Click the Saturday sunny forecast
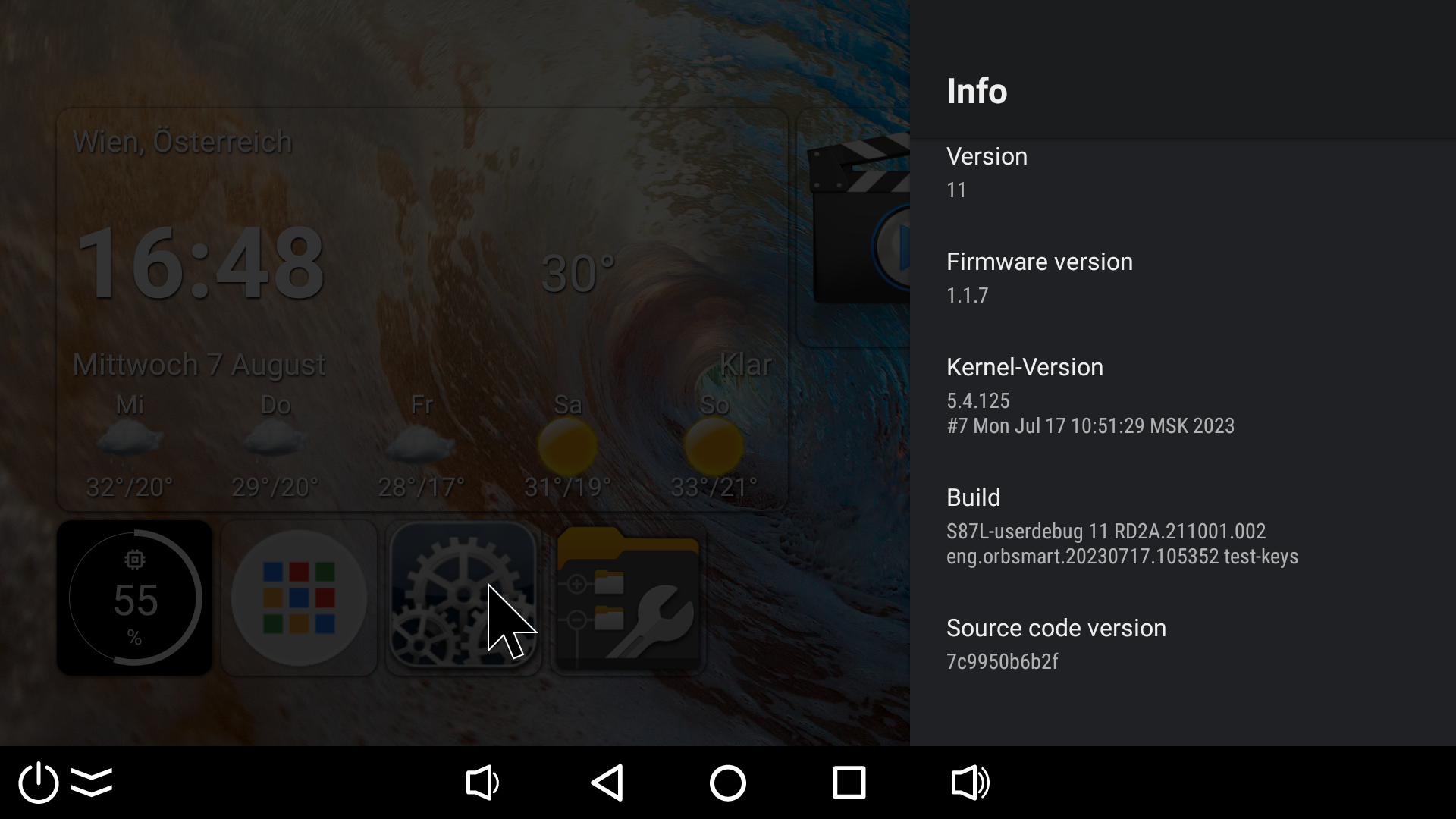Viewport: 1456px width, 819px height. [567, 446]
